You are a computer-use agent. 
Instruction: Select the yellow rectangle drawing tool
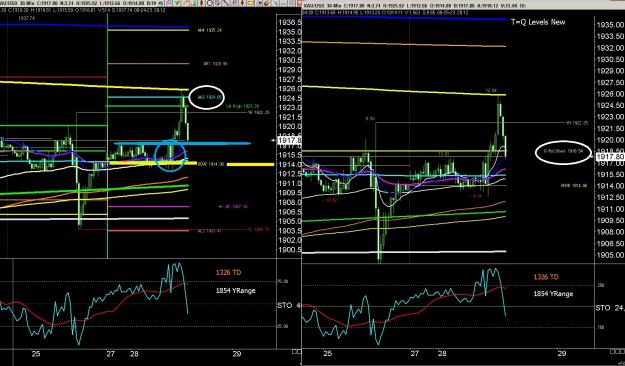[x=251, y=3]
